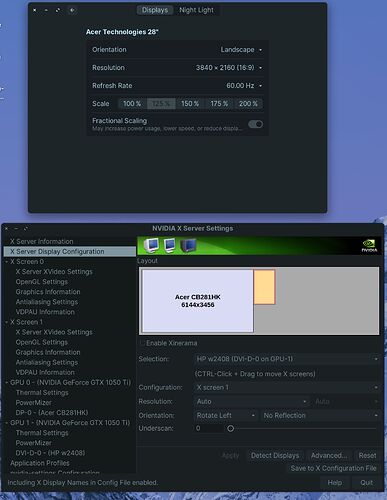The image size is (387, 500).
Task: Open the Rotate Left orientation dropdown
Action: [226, 415]
